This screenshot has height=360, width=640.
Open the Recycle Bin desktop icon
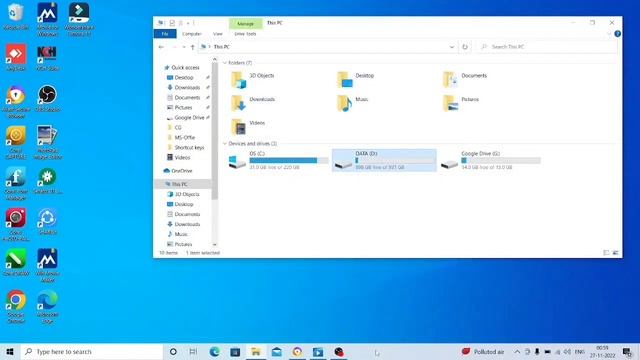tap(16, 17)
